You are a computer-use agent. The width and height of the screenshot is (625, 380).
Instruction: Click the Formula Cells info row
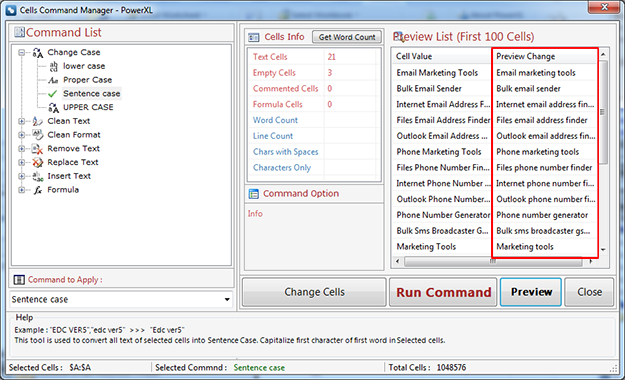pos(313,104)
